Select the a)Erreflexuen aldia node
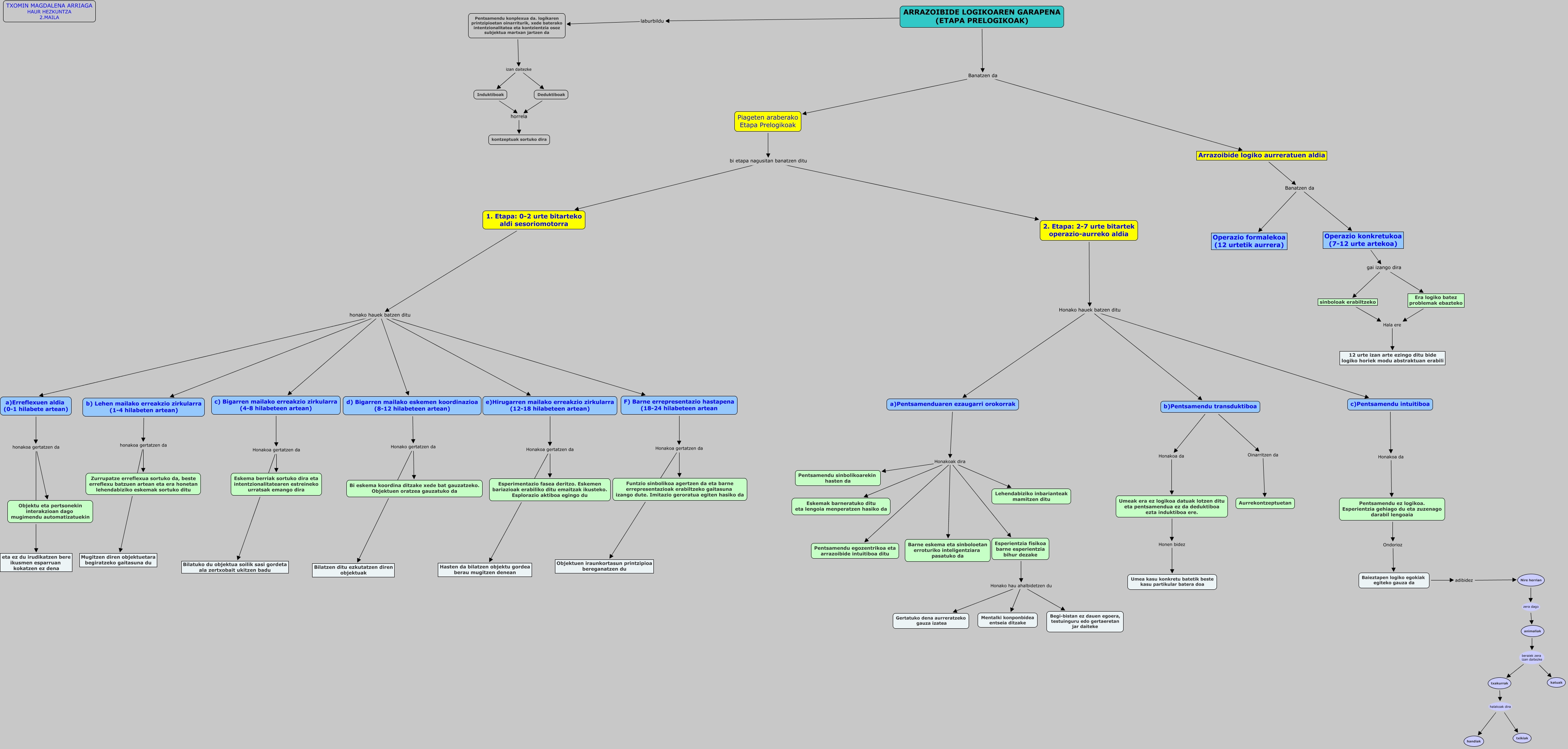 (35, 406)
